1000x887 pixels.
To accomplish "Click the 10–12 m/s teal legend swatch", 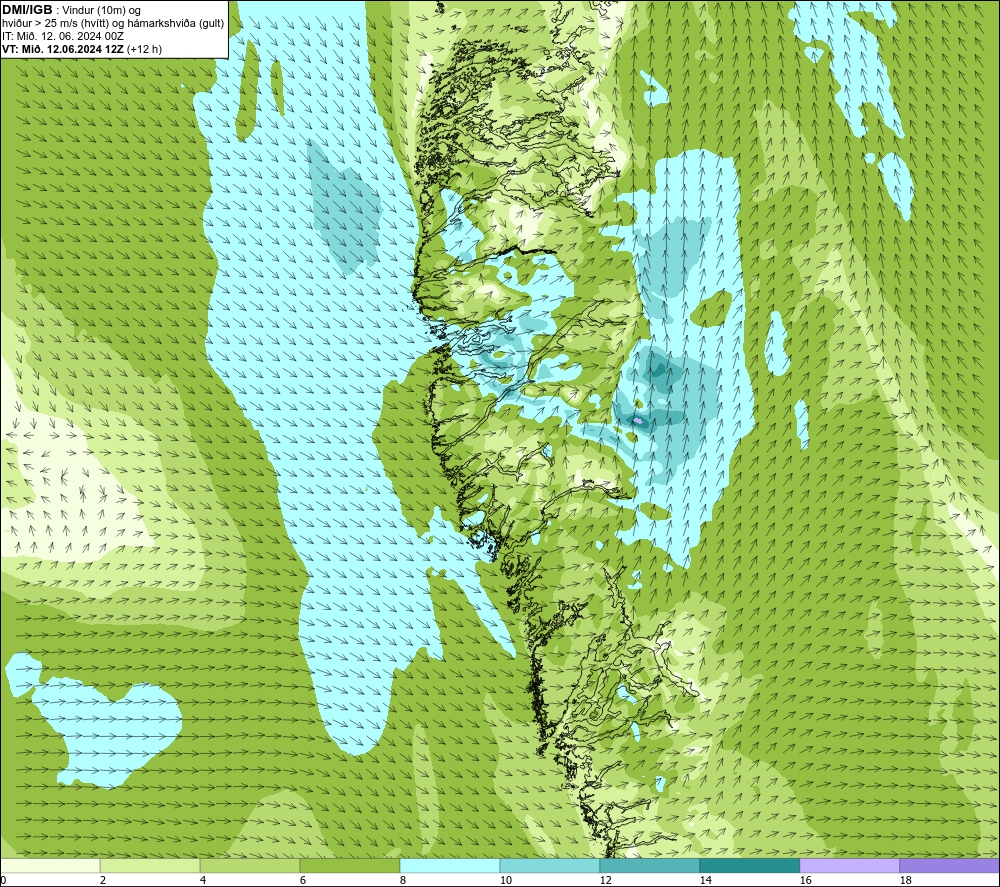I will [549, 865].
